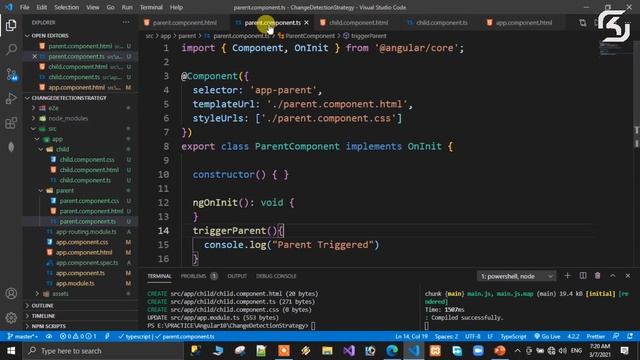Image resolution: width=640 pixels, height=360 pixels.
Task: Kill terminal with the trash icon
Action: tap(598, 276)
